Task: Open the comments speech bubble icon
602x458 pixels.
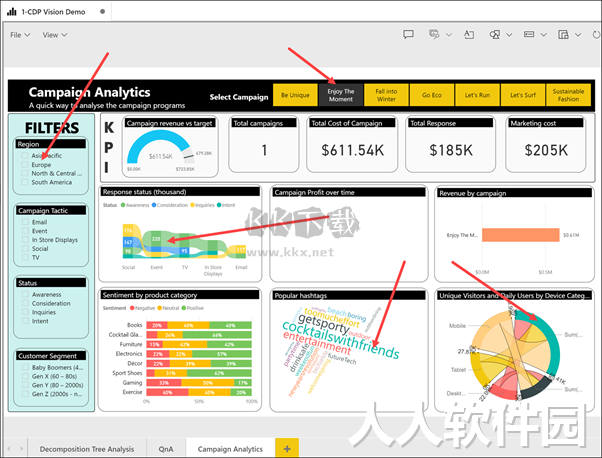Action: 408,35
